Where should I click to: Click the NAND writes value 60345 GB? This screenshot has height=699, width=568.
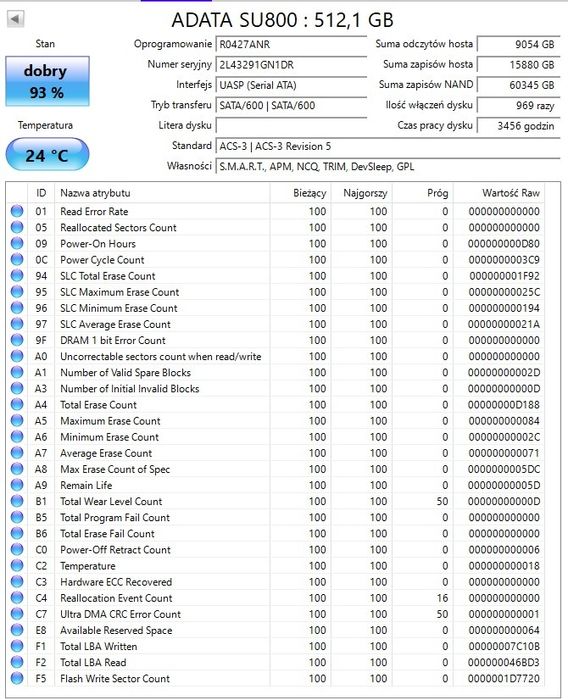point(518,85)
